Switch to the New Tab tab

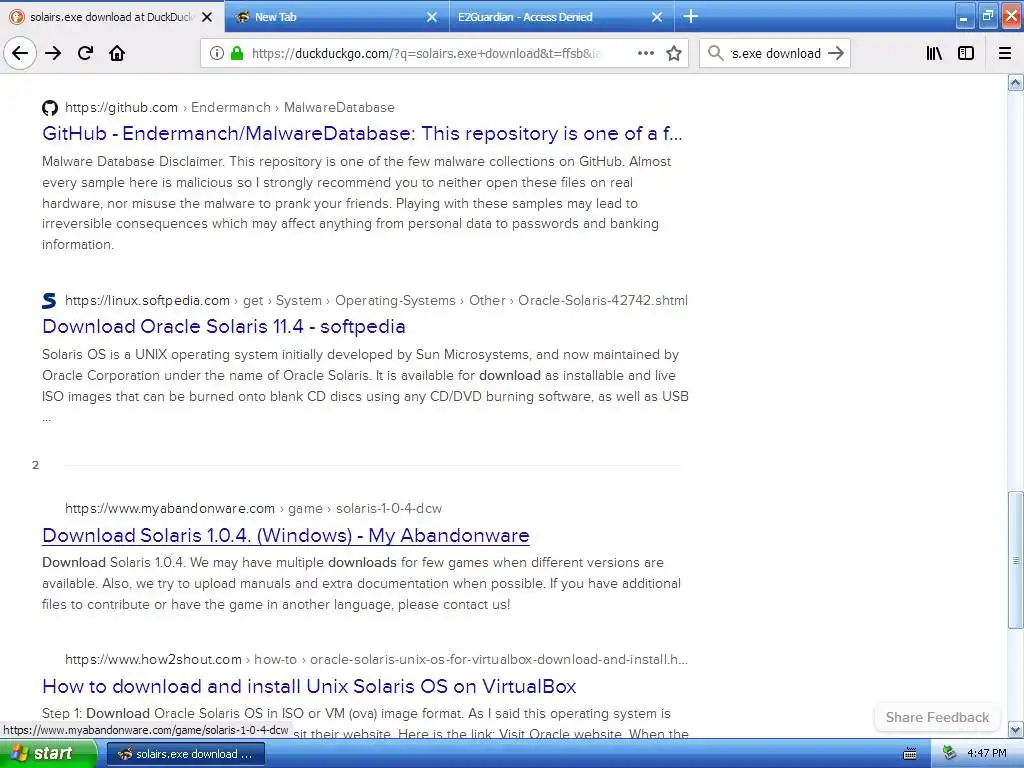(x=337, y=17)
